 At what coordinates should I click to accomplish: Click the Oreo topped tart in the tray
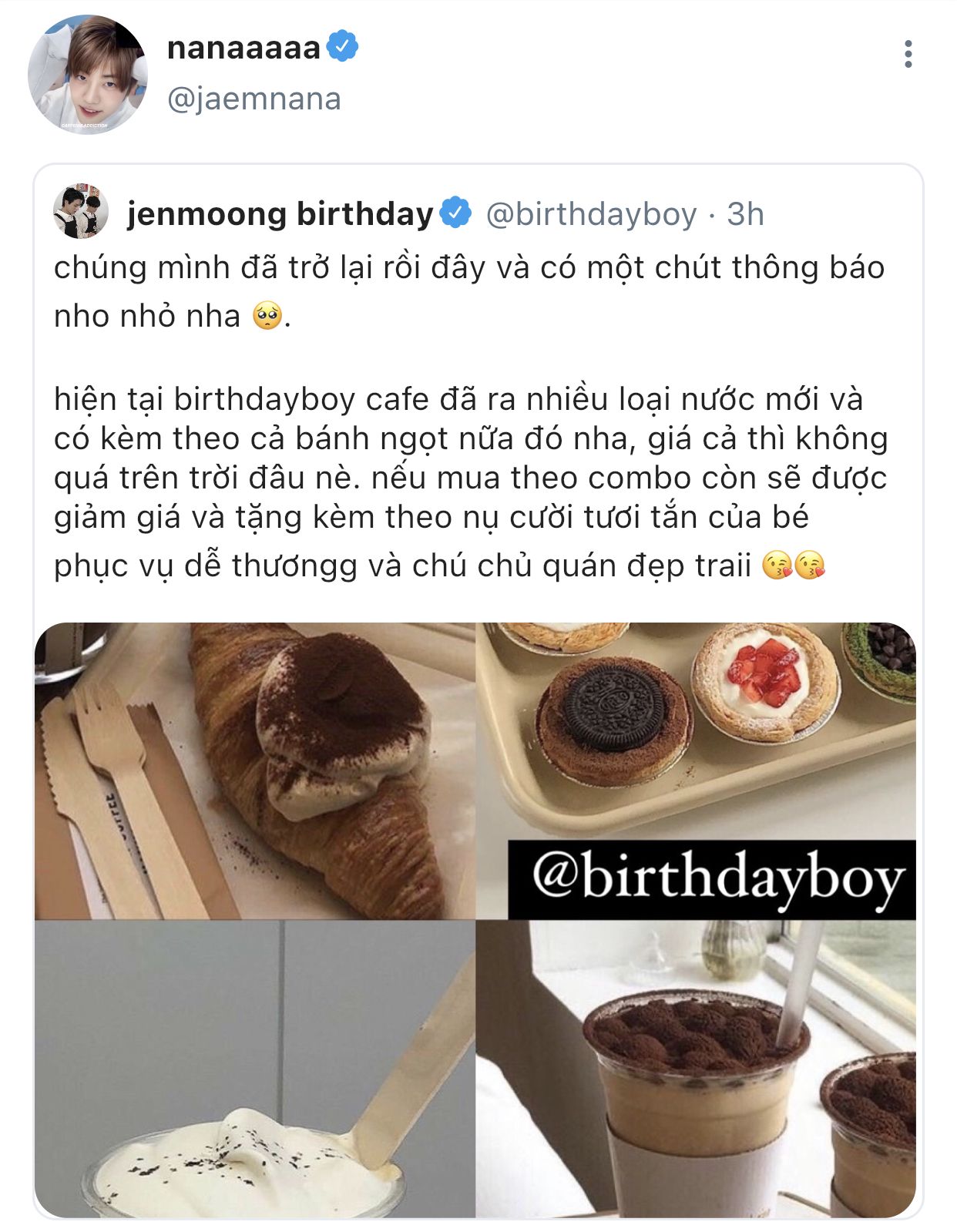614,720
